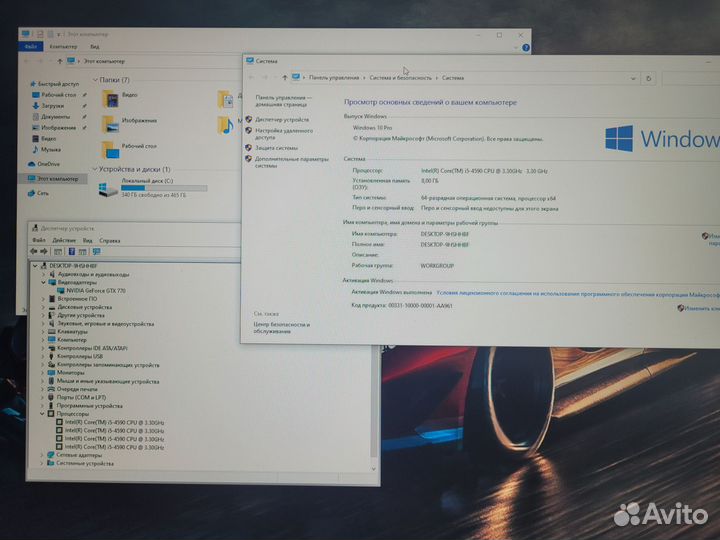Open Центр безопасности и обслуживания link
720x540 pixels.
[281, 327]
